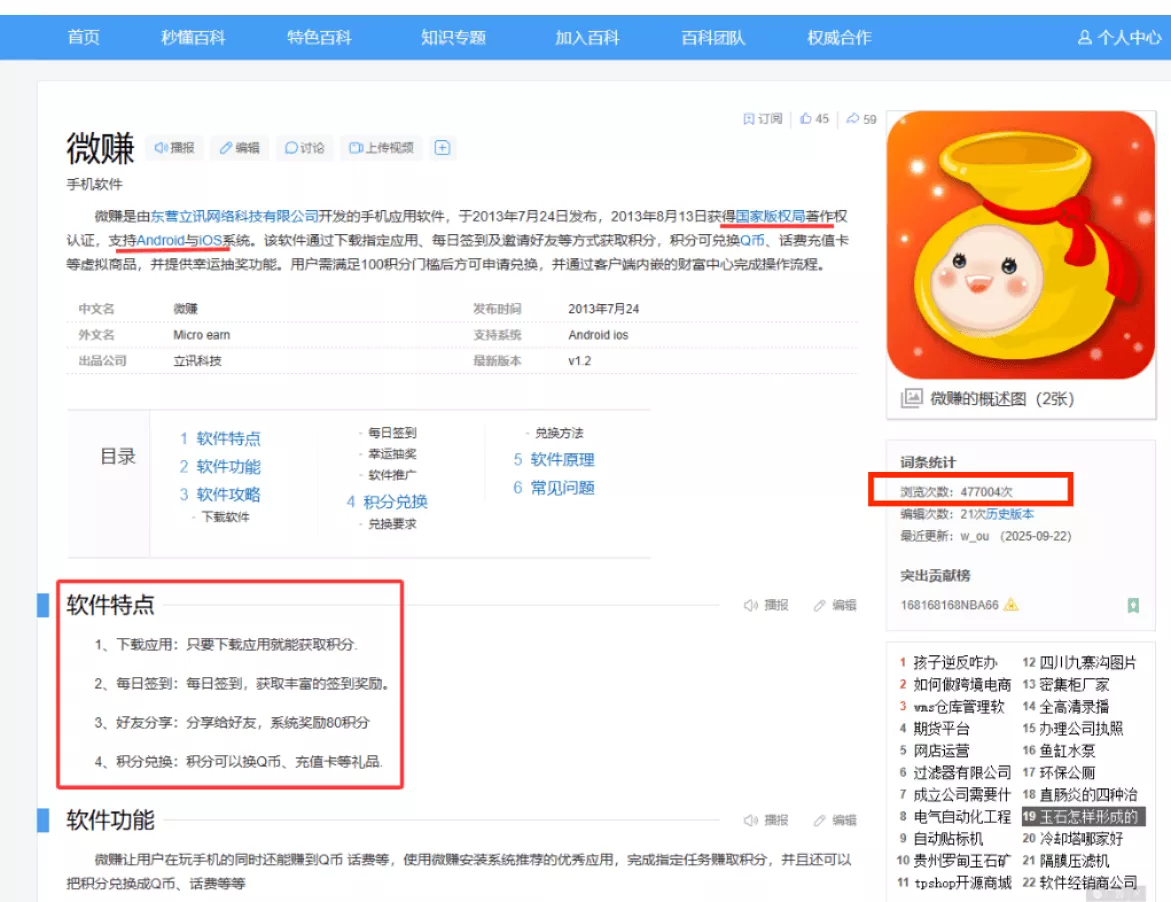Screen dimensions: 1171x902
Task: Open hot search 期货平台
Action: coord(941,729)
